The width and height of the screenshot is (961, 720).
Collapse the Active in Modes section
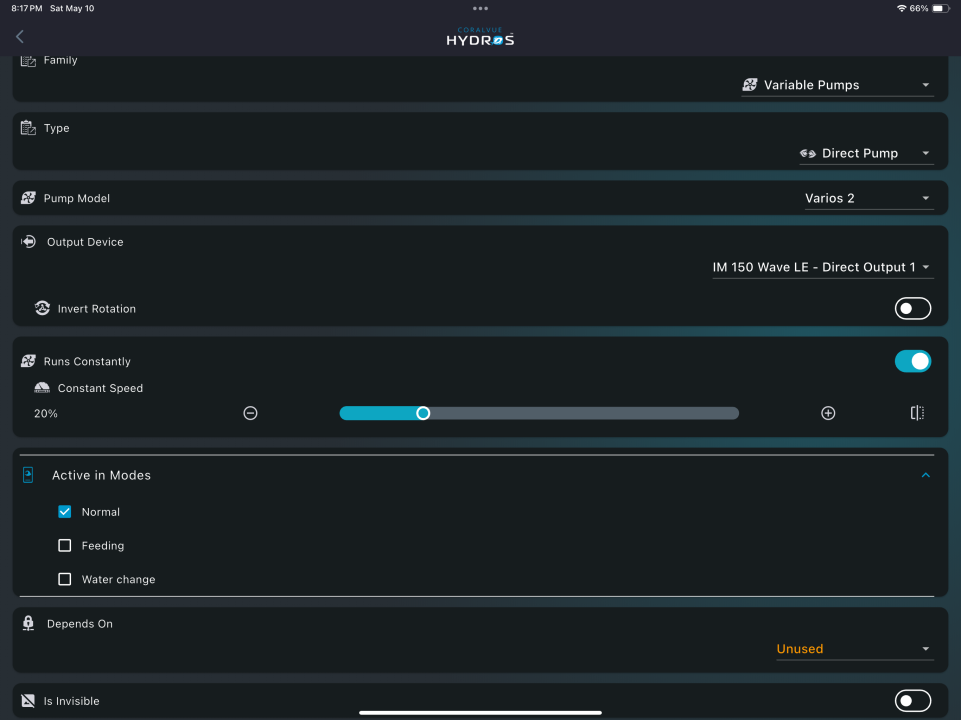point(925,475)
